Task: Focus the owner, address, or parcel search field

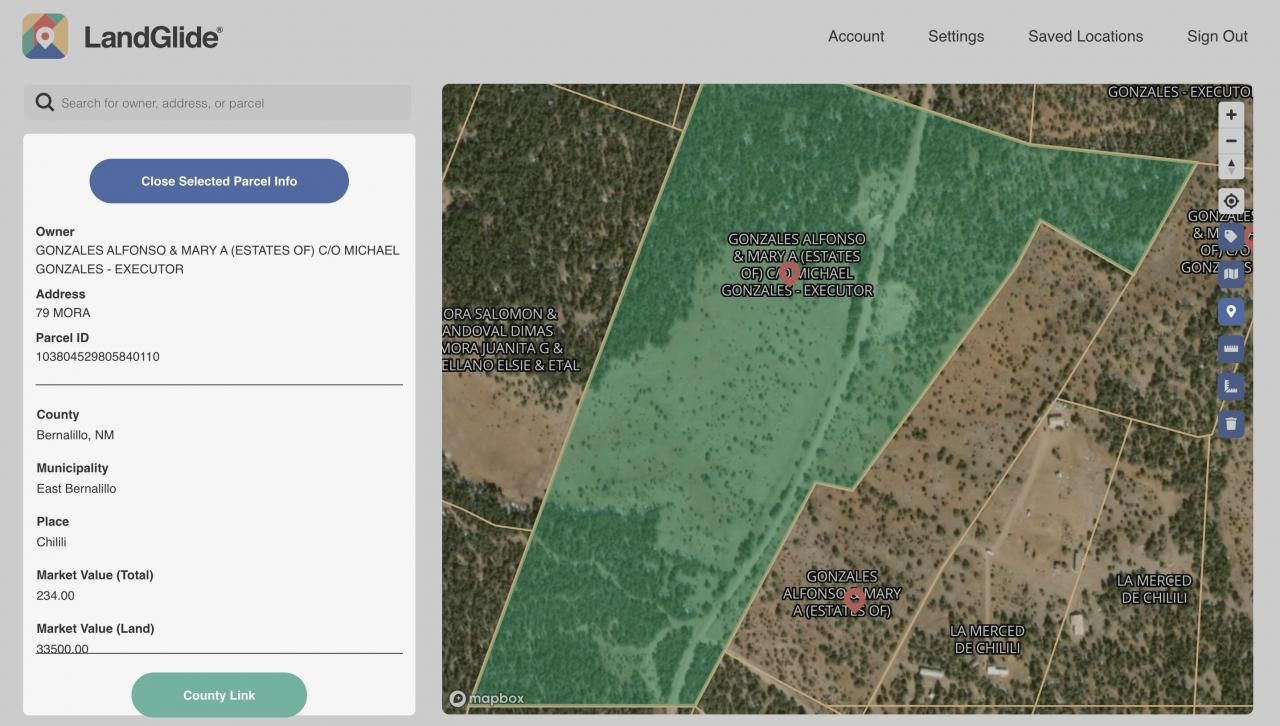Action: point(230,103)
